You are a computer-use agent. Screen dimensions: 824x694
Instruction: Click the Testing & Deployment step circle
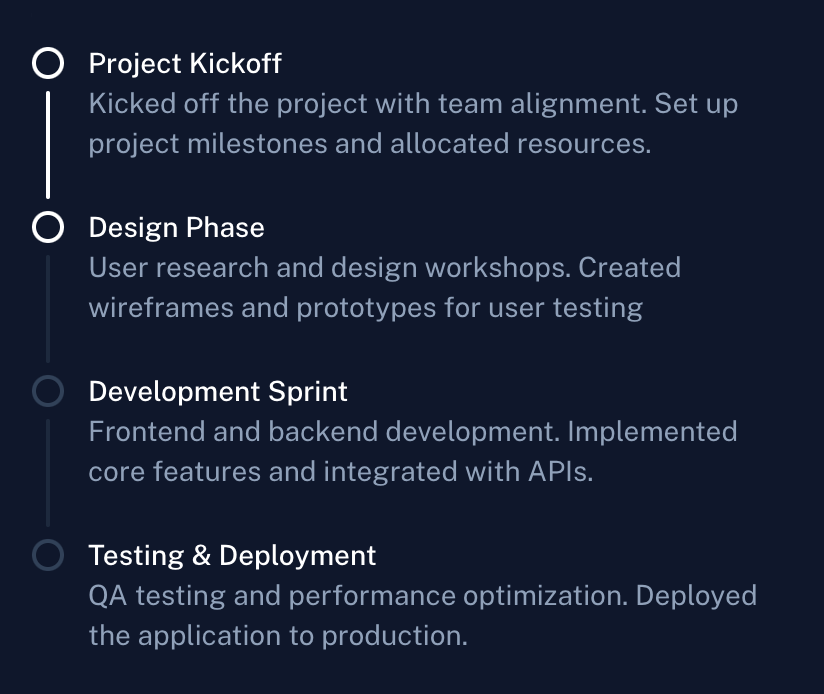click(48, 555)
